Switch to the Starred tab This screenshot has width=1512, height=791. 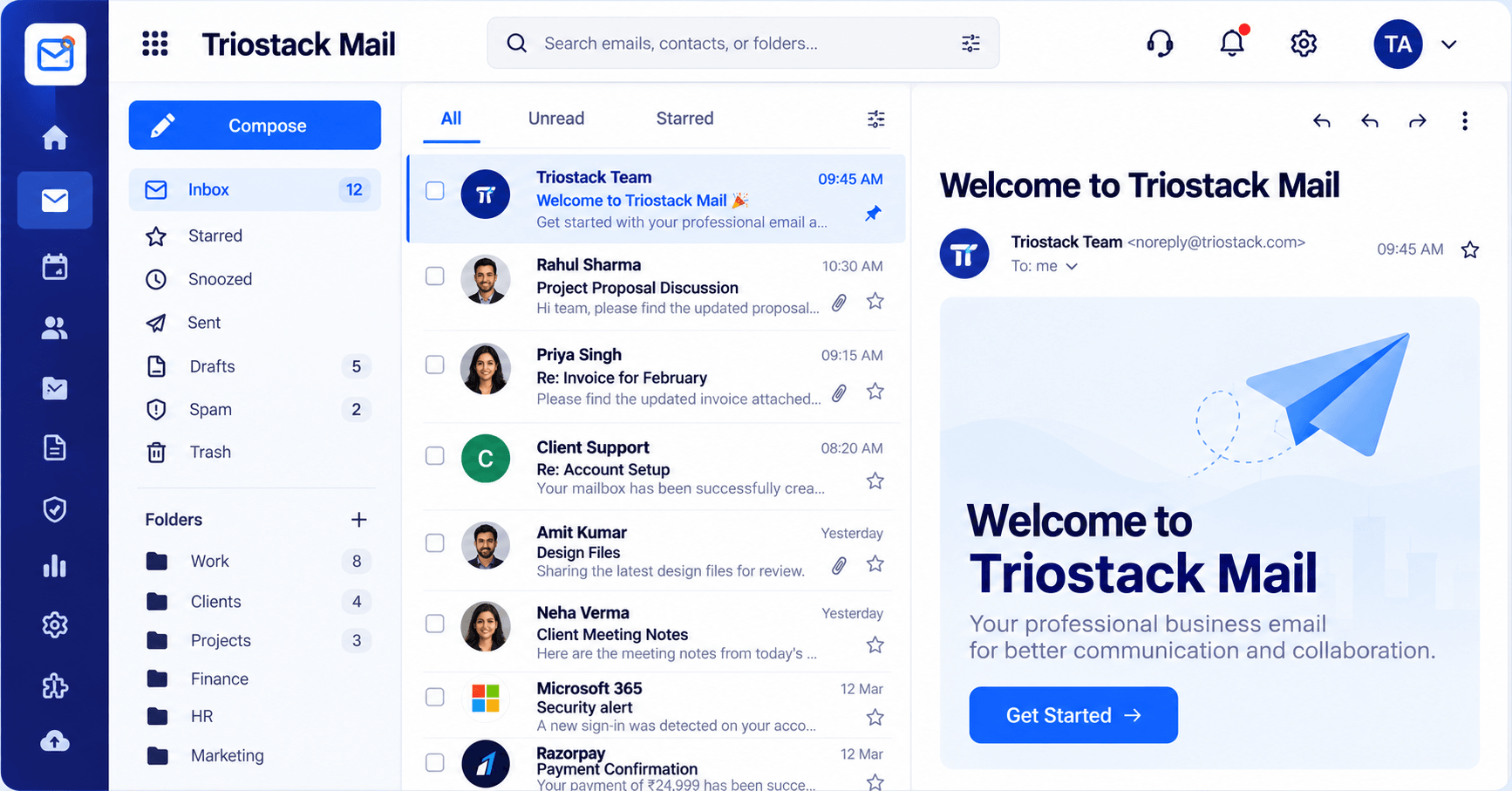684,119
